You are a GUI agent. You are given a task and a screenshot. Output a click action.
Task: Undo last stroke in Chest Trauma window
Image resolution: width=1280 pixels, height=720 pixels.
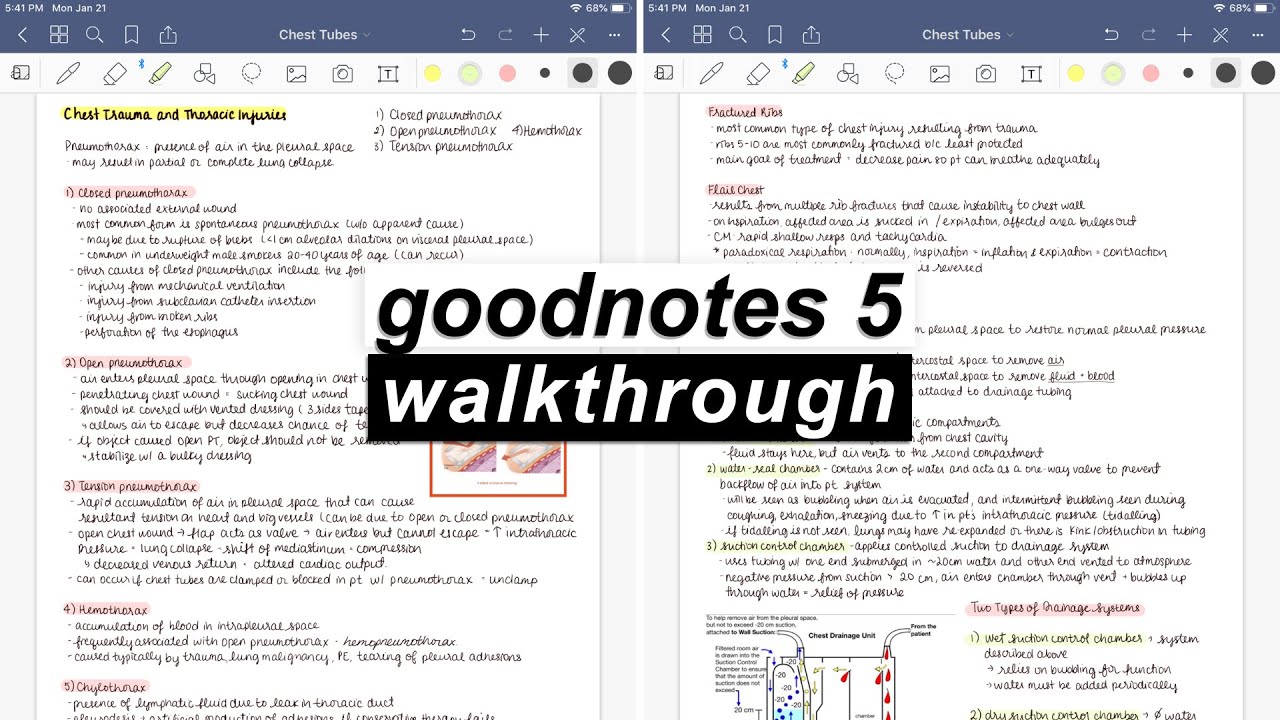coord(468,35)
